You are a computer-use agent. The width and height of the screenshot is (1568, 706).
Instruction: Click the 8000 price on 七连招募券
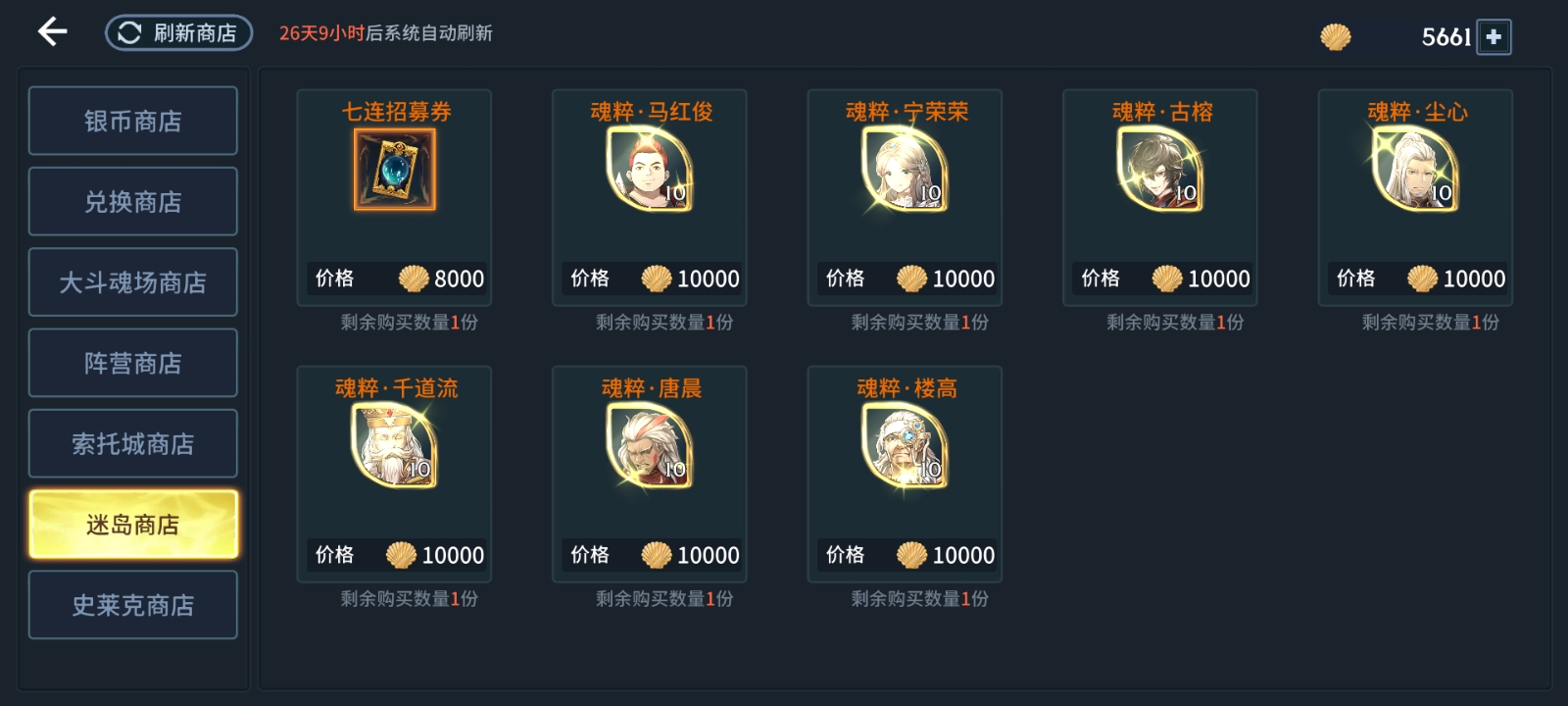pos(459,279)
